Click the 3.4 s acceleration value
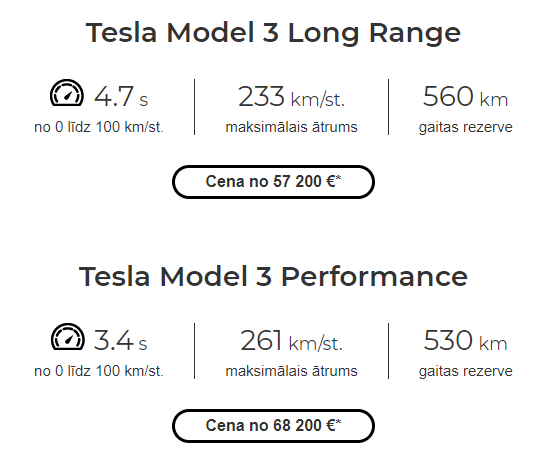 coord(121,340)
